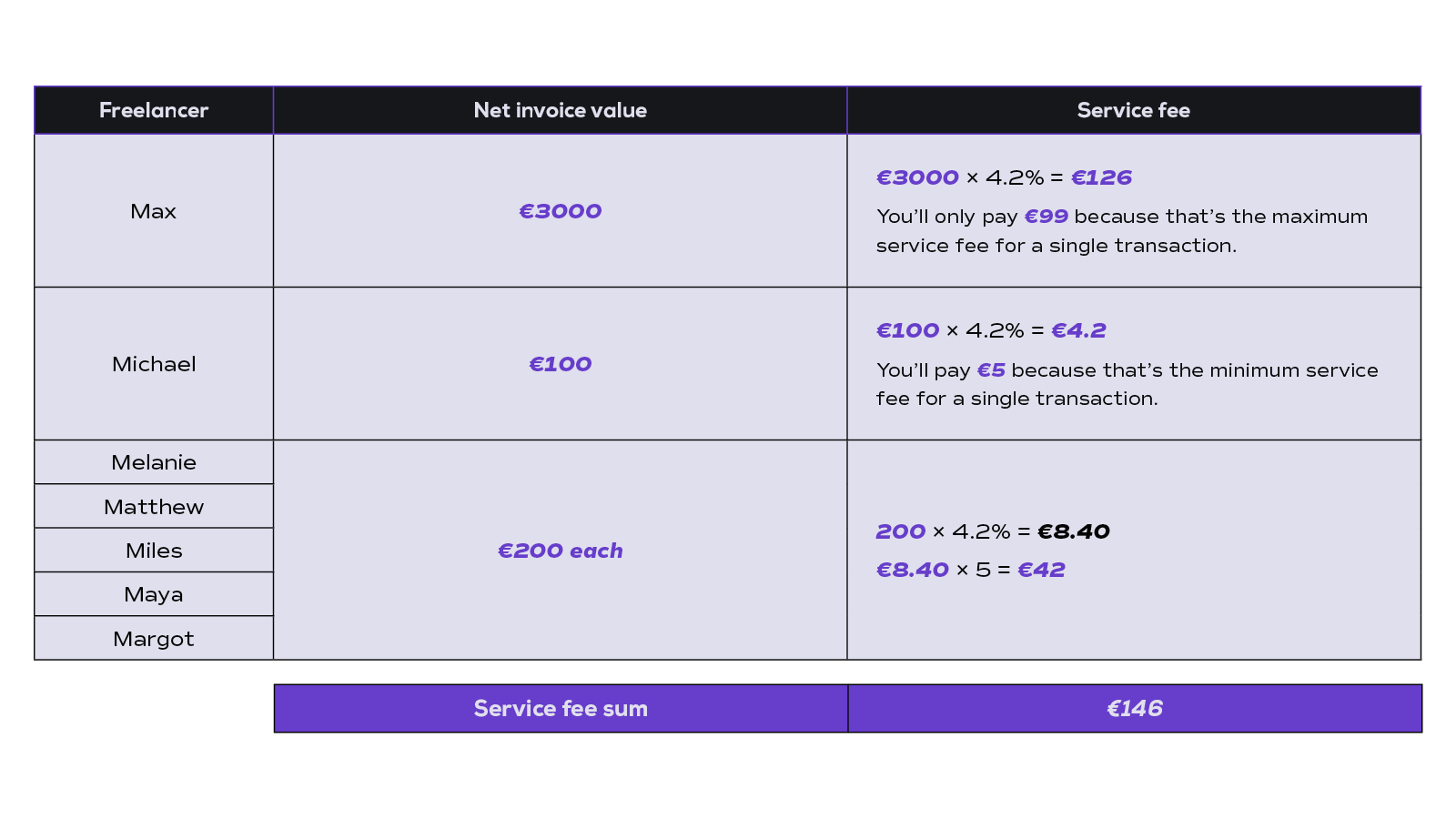Click the €146 total sum cell
The image size is (1456, 819).
(x=1135, y=708)
